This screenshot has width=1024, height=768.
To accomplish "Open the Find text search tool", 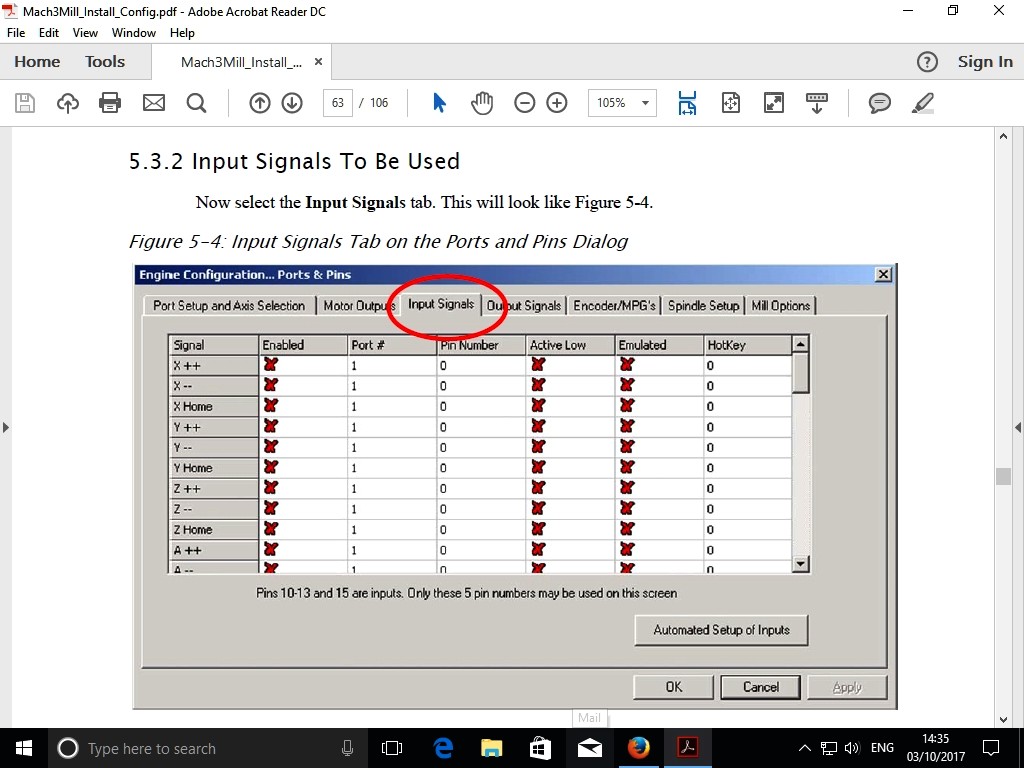I will [x=196, y=103].
